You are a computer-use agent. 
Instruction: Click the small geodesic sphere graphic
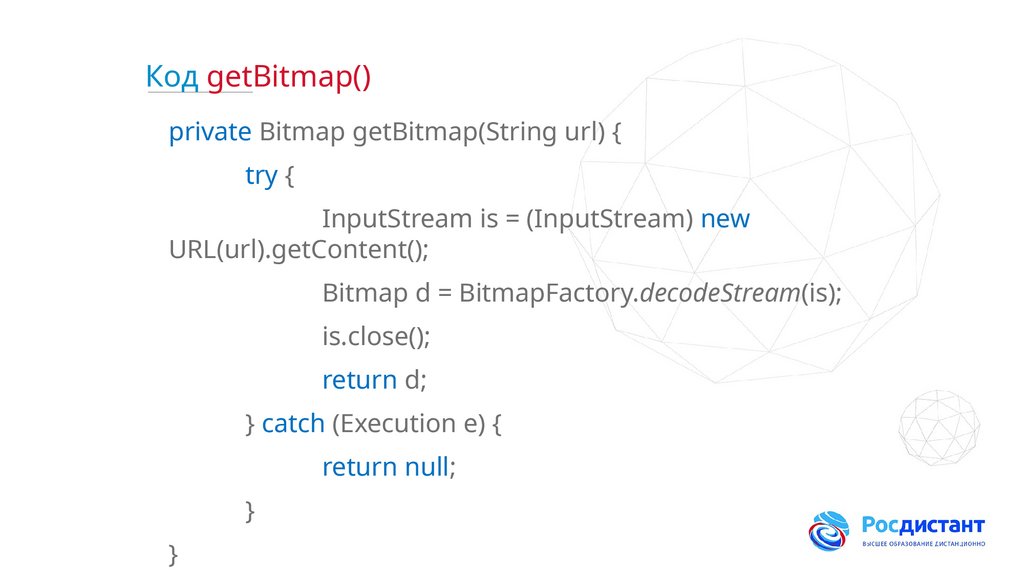(938, 426)
